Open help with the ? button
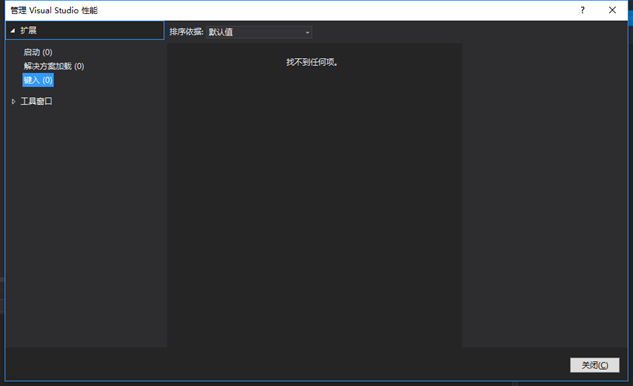Viewport: 633px width, 386px height. (x=582, y=10)
